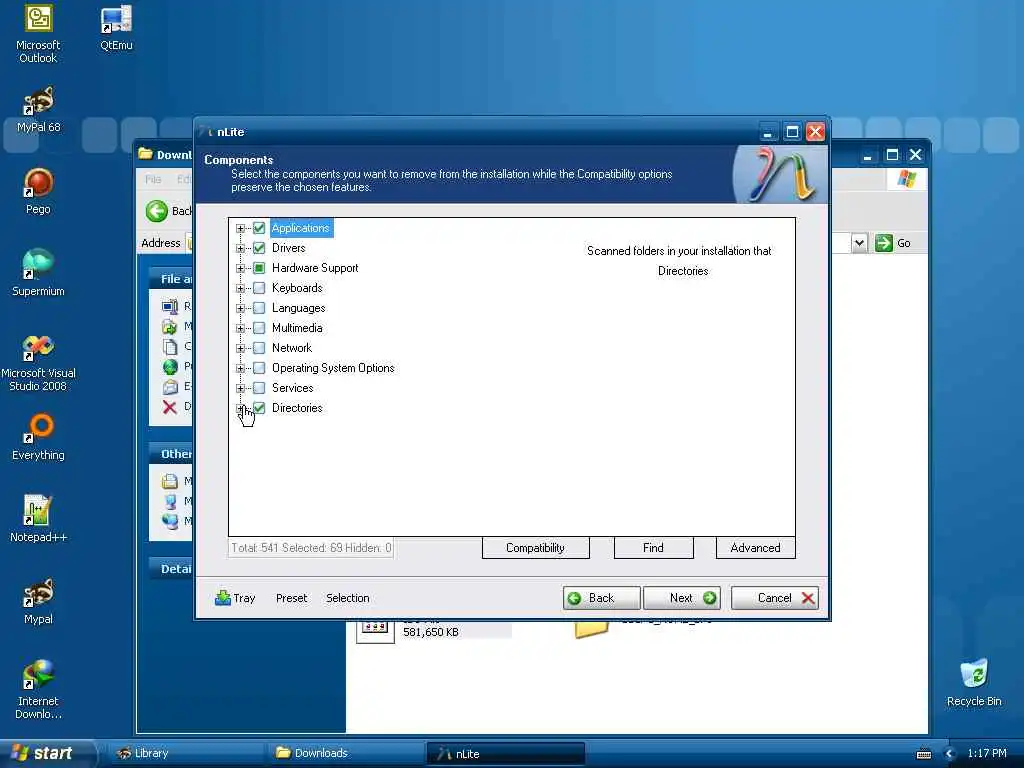
Task: Click the Advanced button
Action: 755,548
